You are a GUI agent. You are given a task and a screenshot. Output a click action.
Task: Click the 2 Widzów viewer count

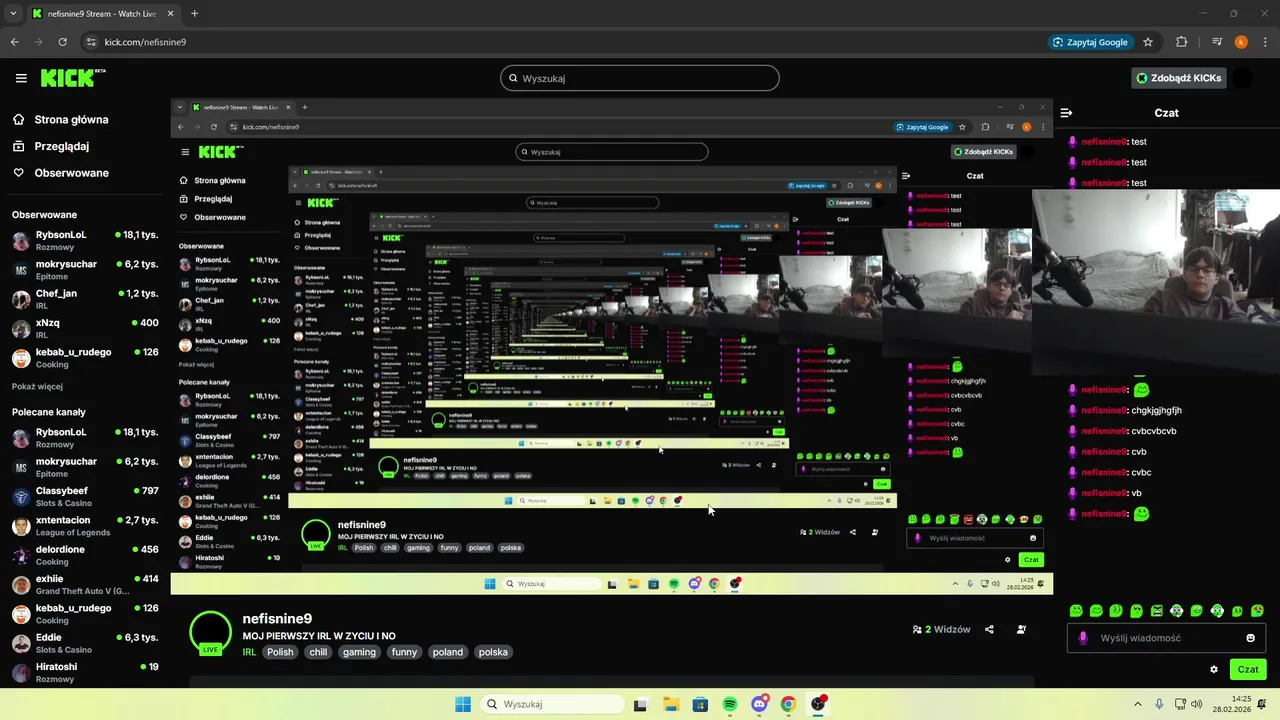[941, 629]
